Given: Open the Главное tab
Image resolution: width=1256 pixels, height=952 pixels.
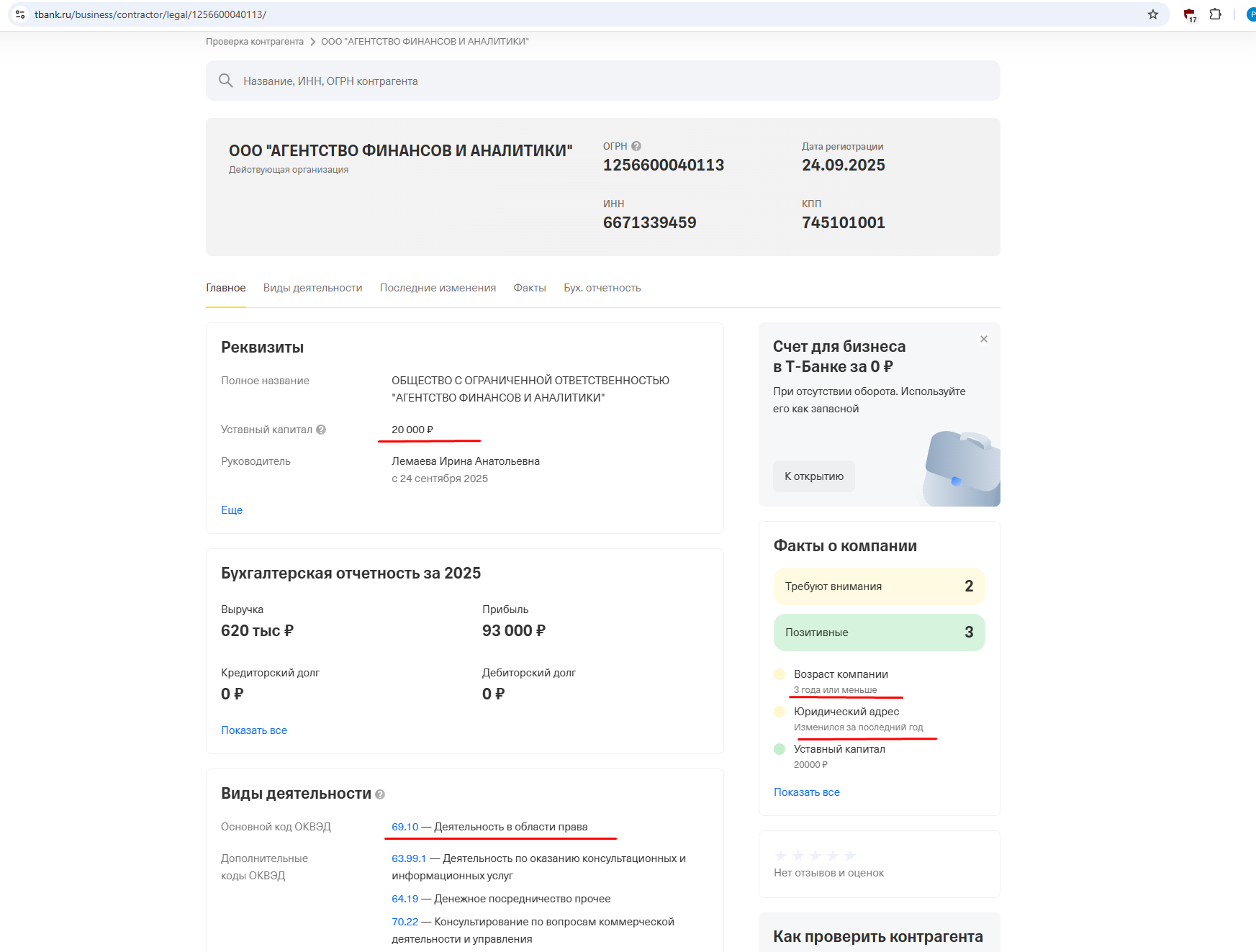Looking at the screenshot, I should 226,288.
